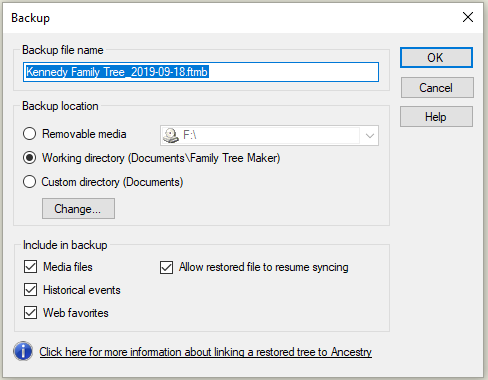Choose the Custom directory radio button
Screen dimensions: 488x380
click(29, 182)
